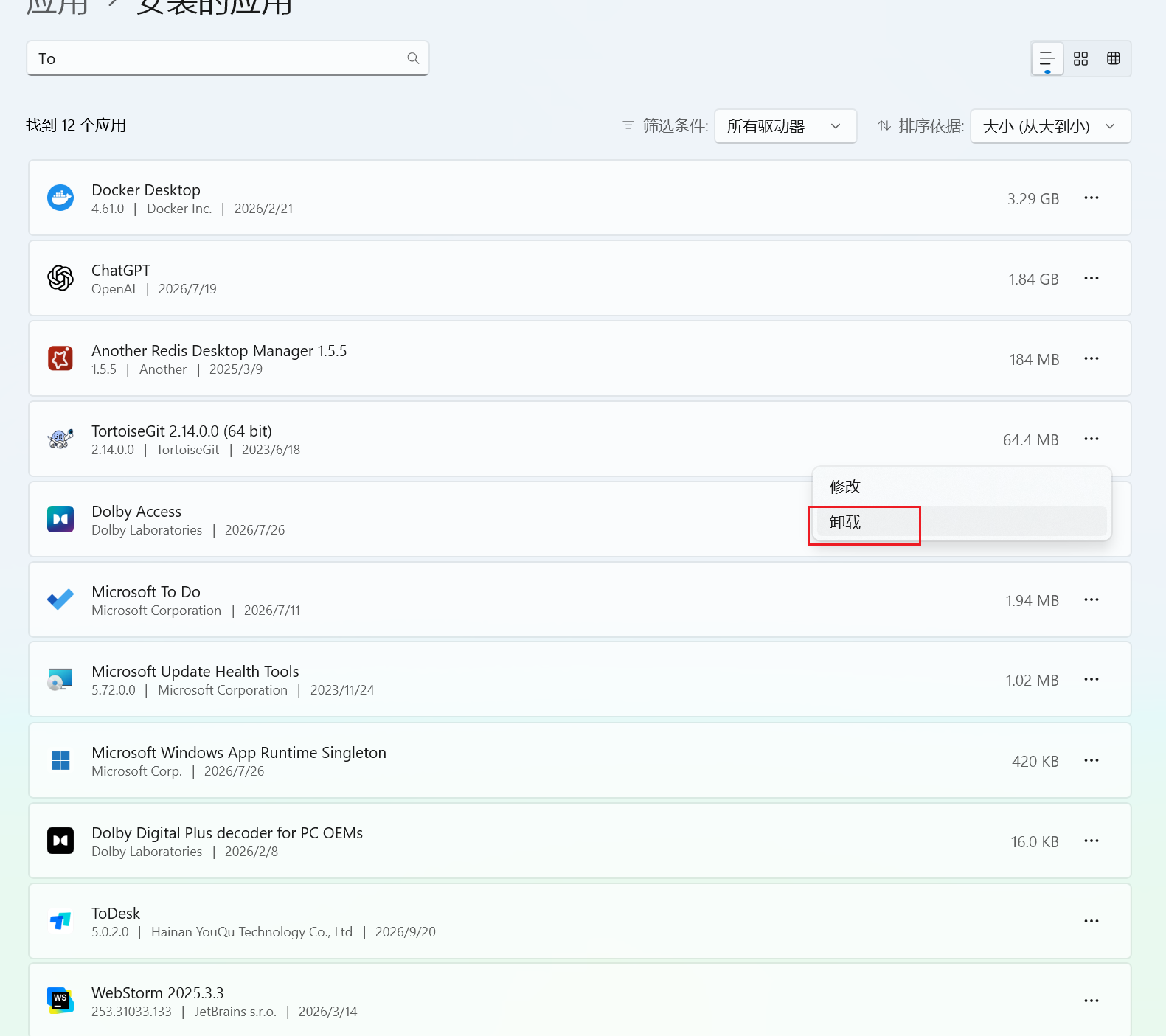The width and height of the screenshot is (1166, 1036).
Task: Click the 排序依据 sort label
Action: pos(931,126)
